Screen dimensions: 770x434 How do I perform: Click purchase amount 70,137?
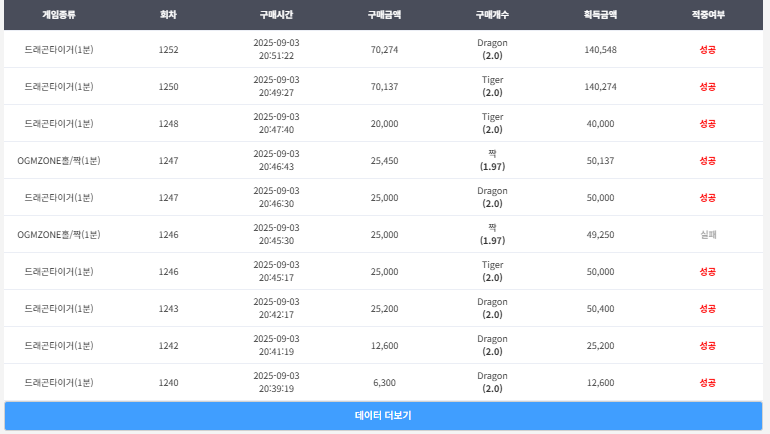pyautogui.click(x=385, y=86)
